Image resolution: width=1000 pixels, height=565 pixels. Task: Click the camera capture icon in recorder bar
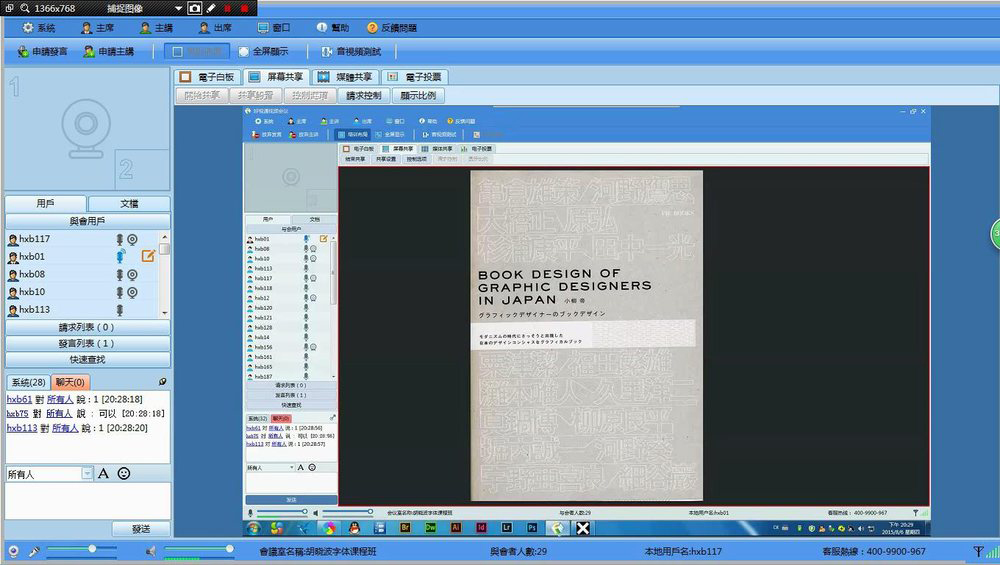tap(195, 8)
